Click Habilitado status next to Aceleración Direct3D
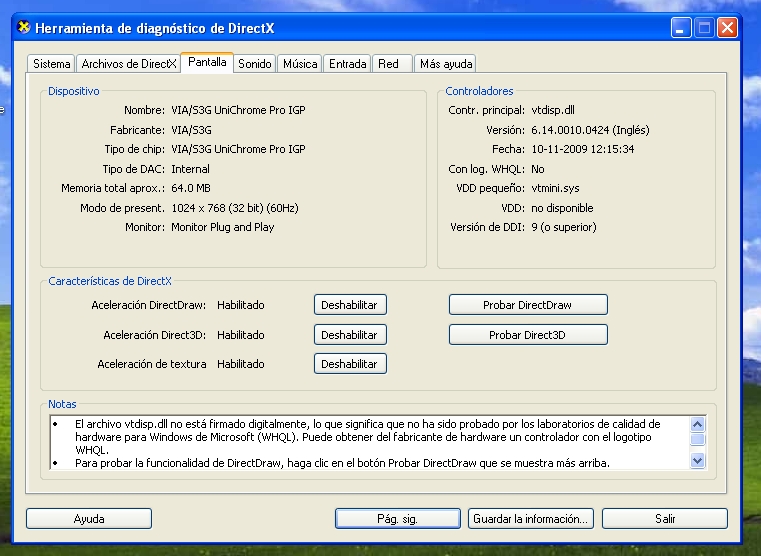Screen dimensions: 761x556 click(241, 335)
